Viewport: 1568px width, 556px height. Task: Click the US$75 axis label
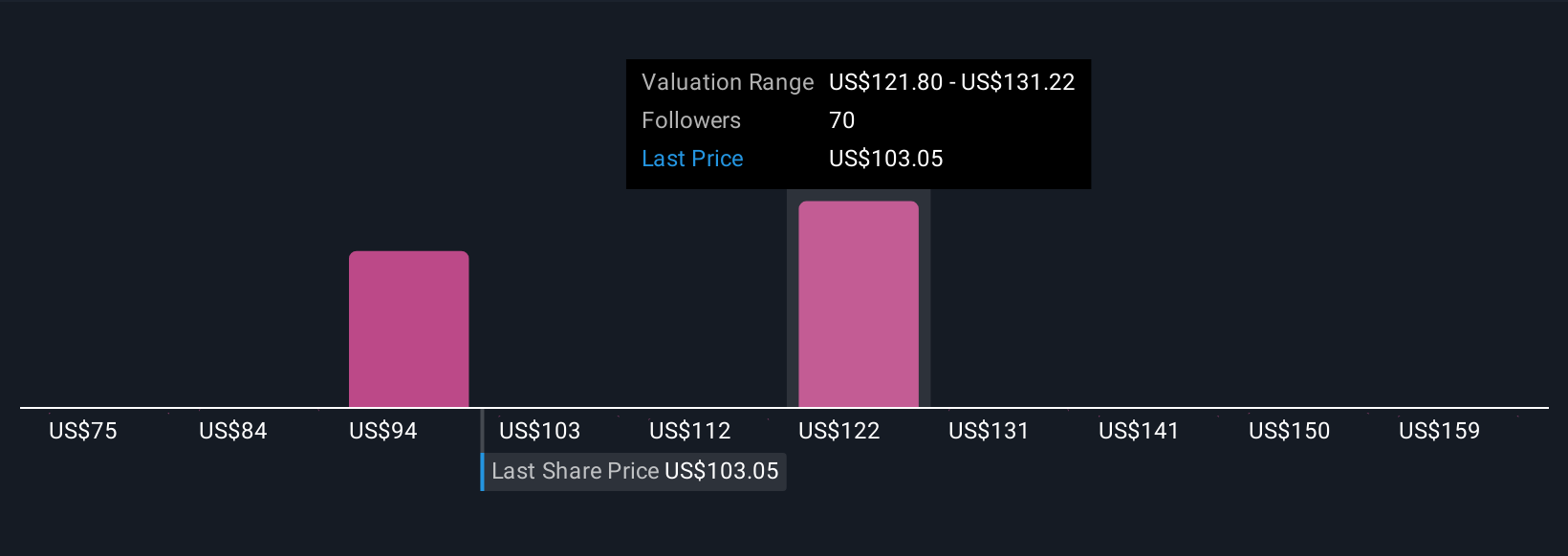[83, 431]
